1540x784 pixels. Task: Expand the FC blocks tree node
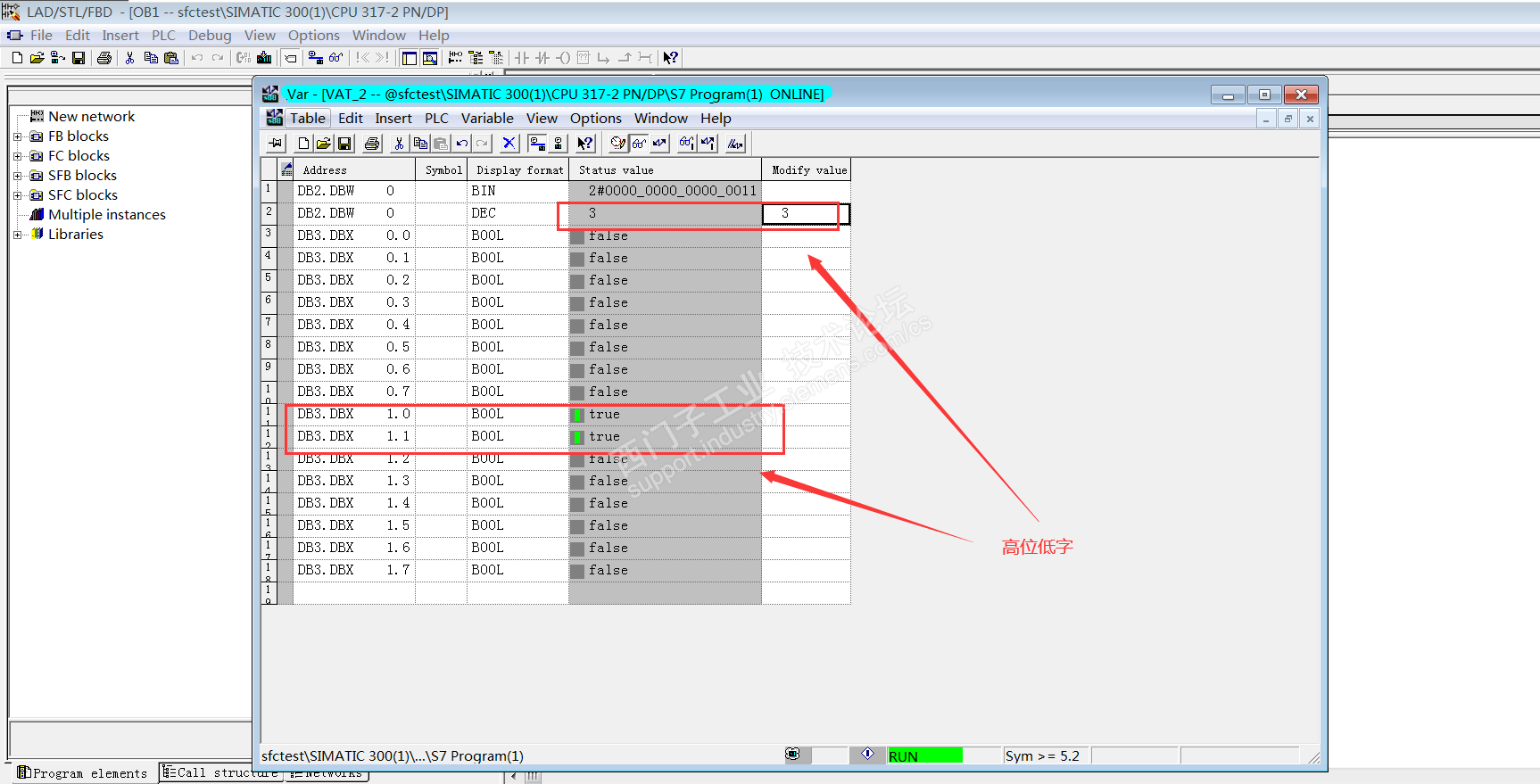(17, 156)
